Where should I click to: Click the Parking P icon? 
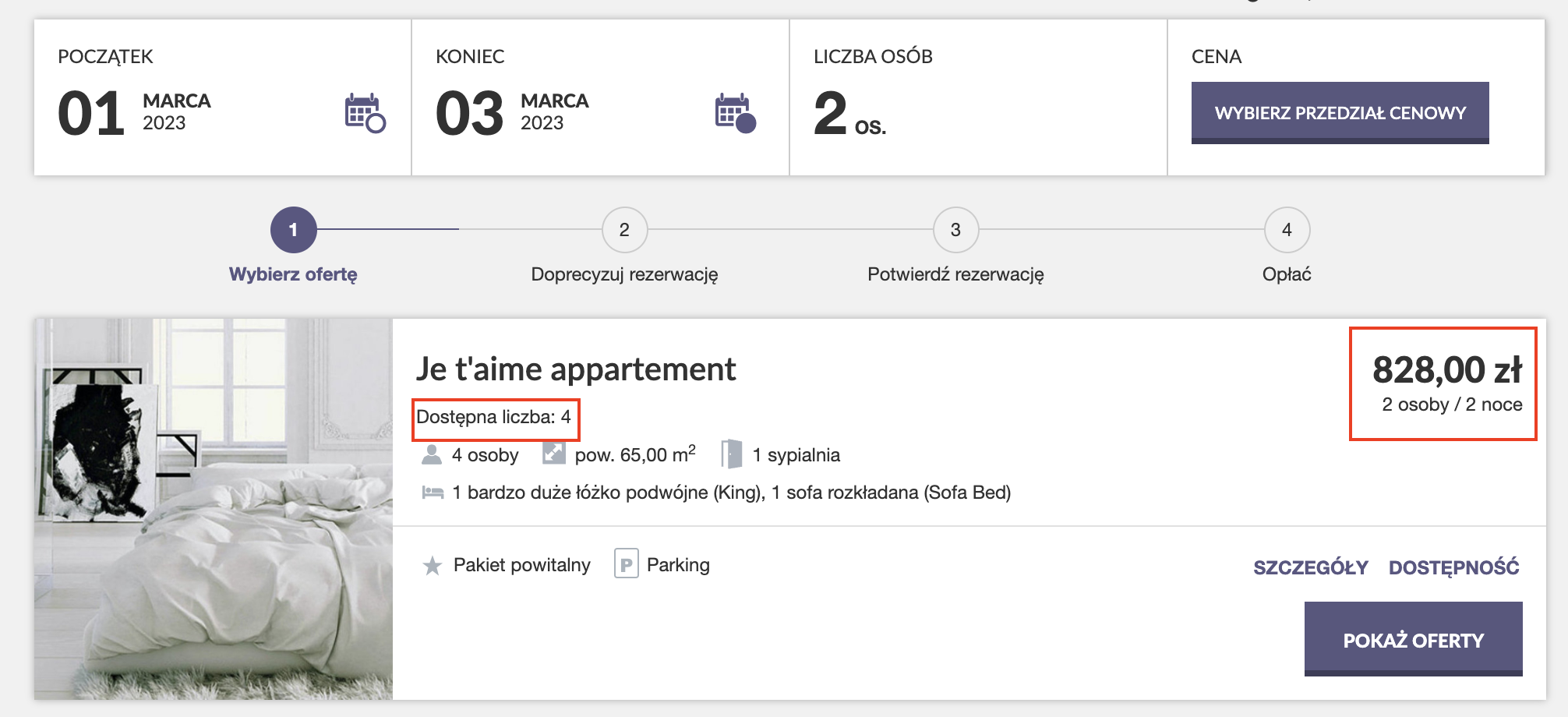[x=626, y=564]
